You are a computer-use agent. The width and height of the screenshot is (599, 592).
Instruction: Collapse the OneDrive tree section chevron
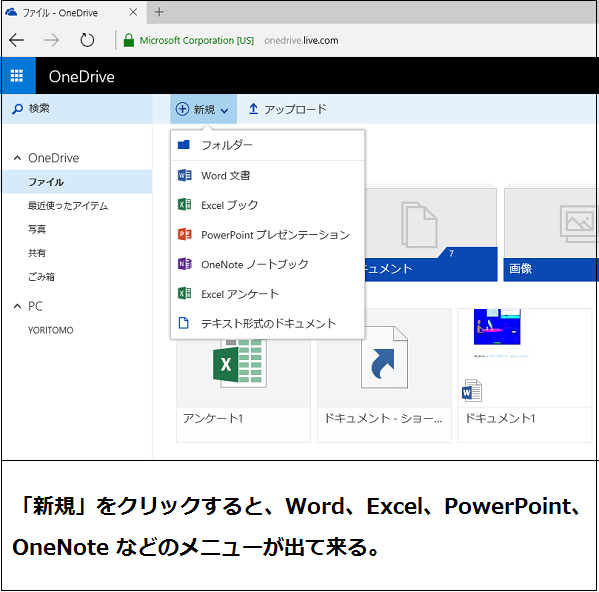coord(17,158)
